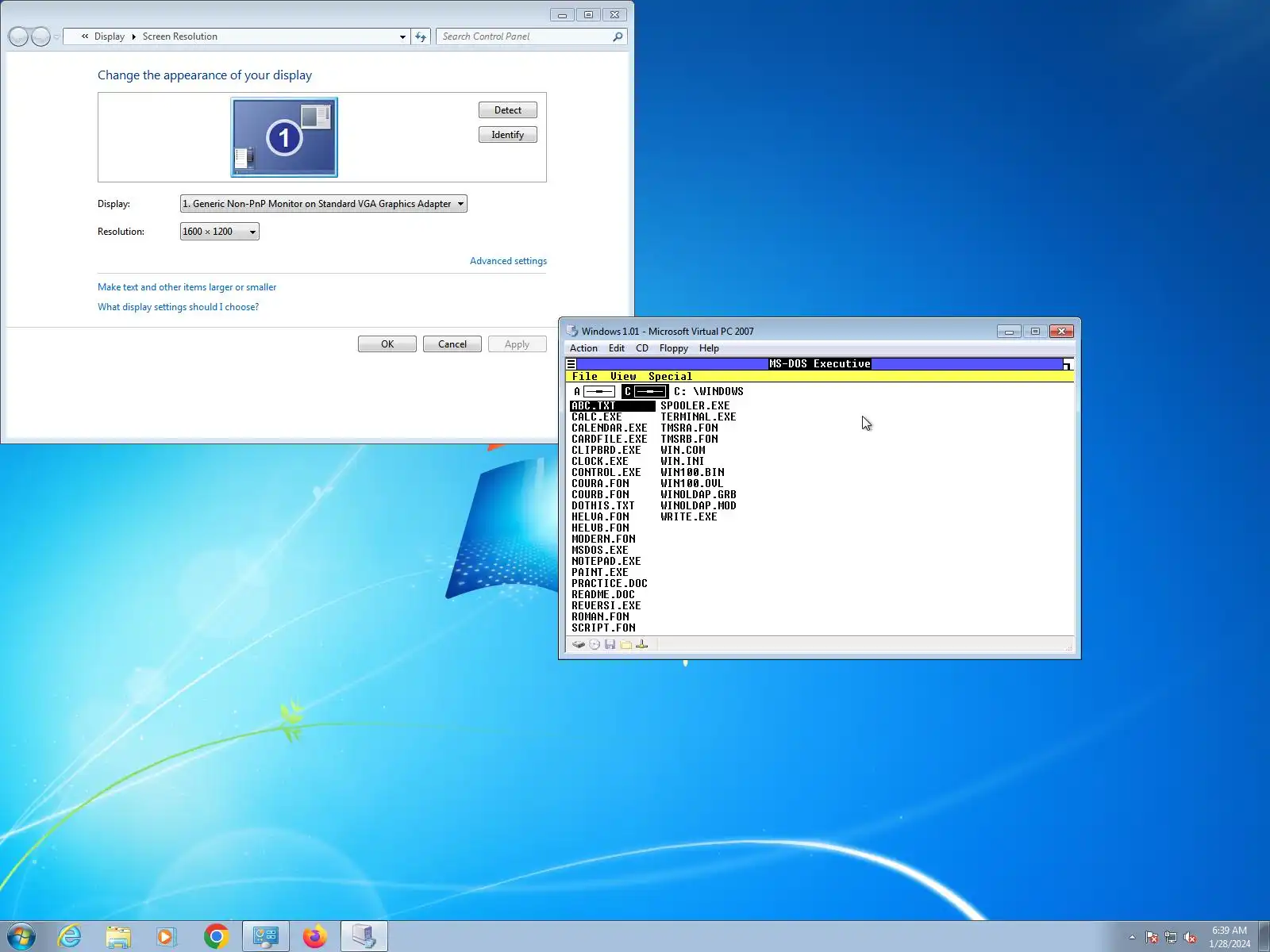Click the muted volume tray icon
Viewport: 1270px width, 952px height.
click(x=1190, y=938)
